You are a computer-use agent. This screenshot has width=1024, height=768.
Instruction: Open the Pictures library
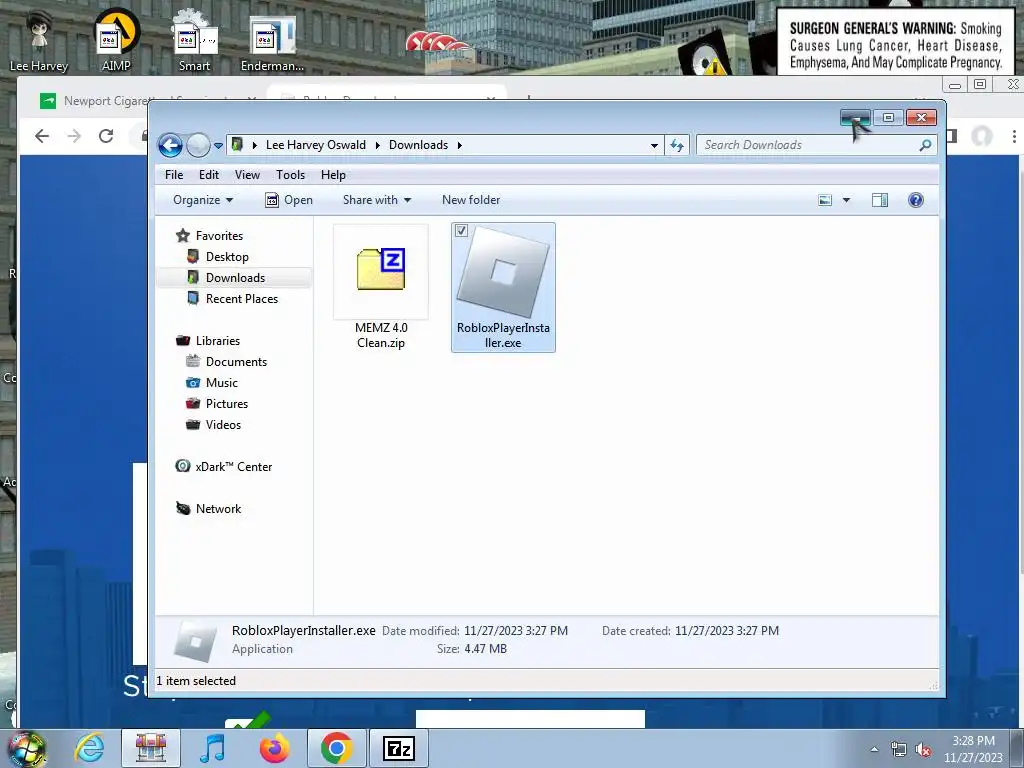coord(217,404)
